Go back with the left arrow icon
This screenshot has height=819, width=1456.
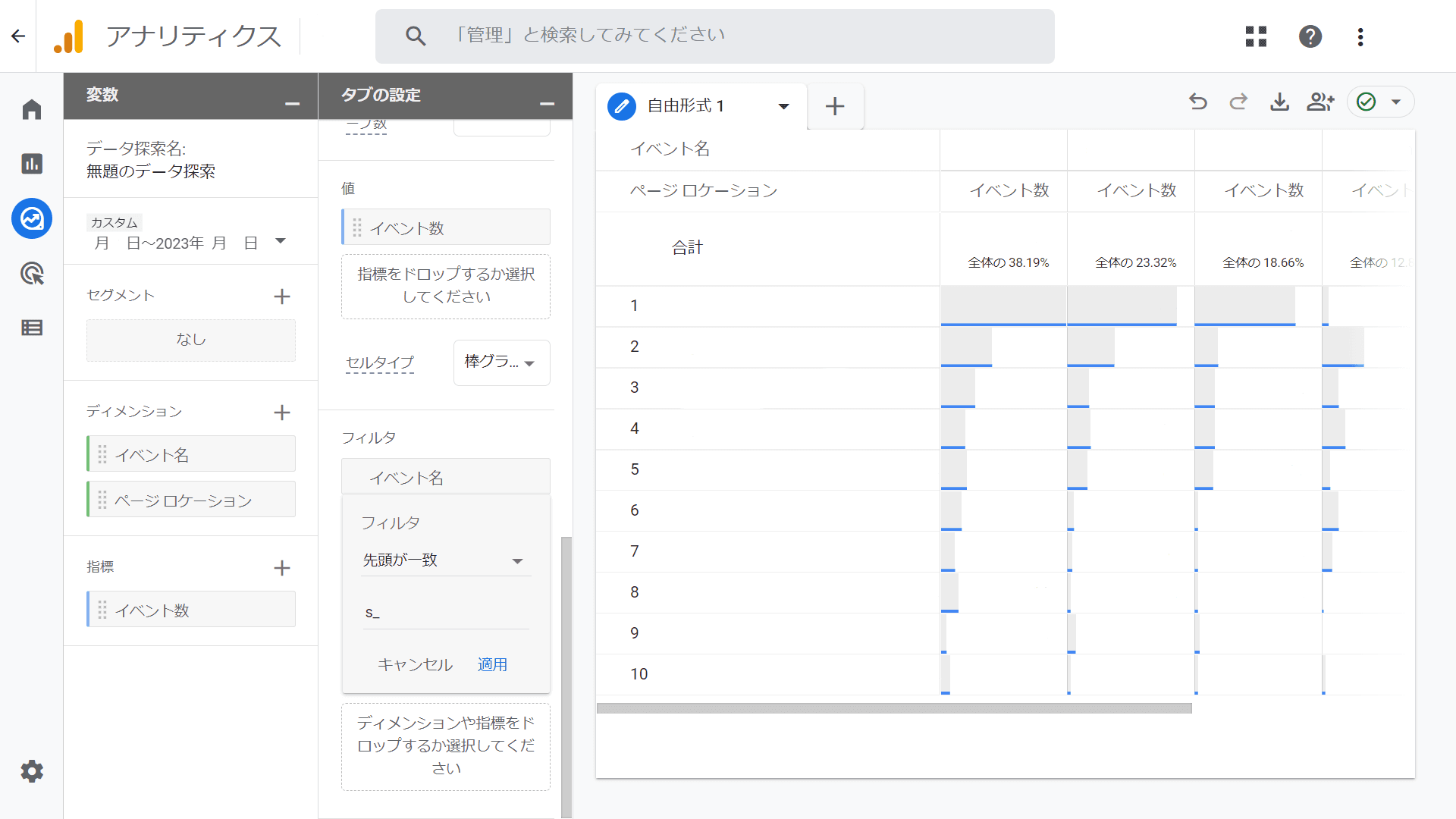coord(18,36)
